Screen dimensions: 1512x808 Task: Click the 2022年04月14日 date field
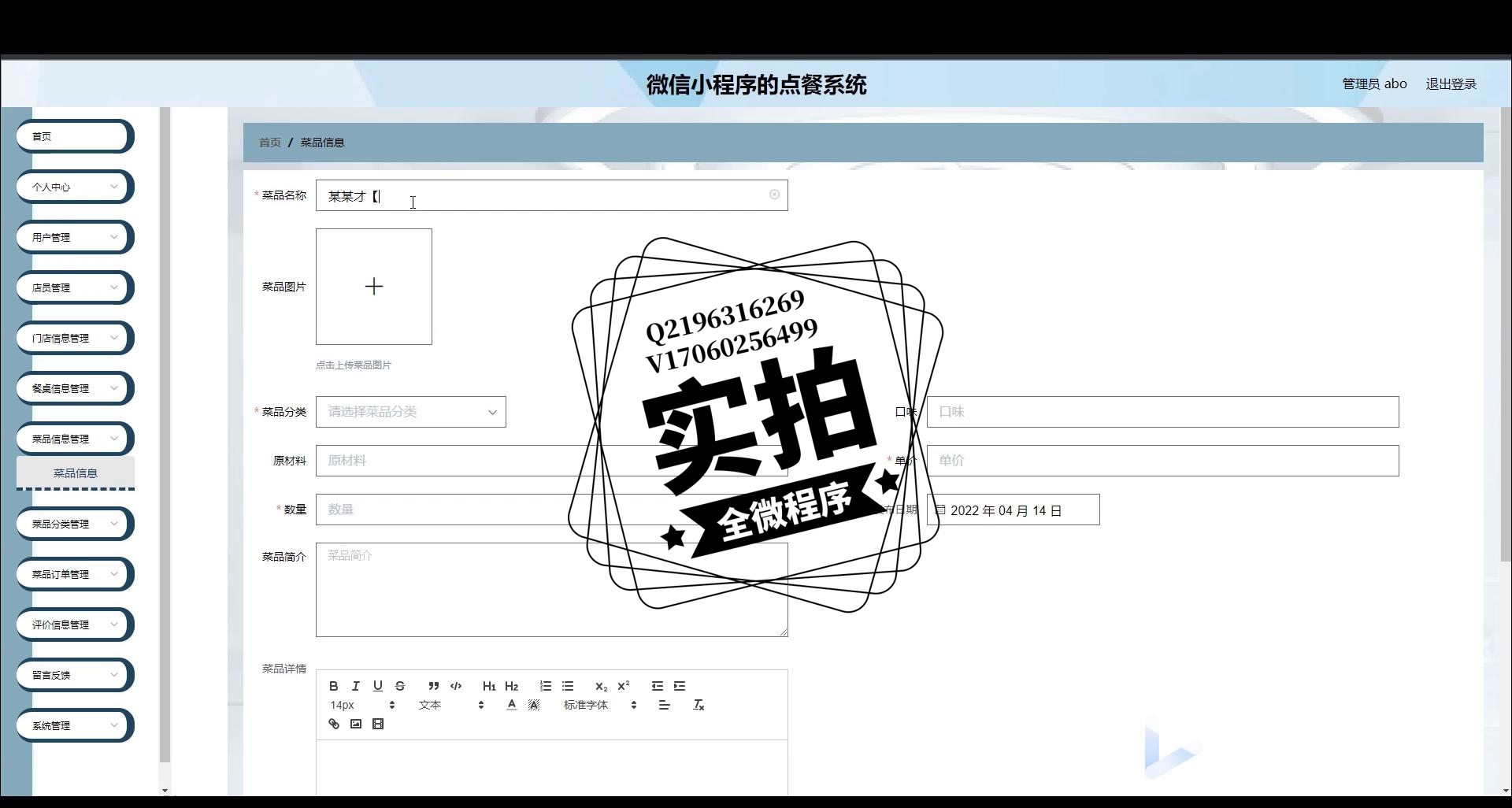click(x=1014, y=510)
